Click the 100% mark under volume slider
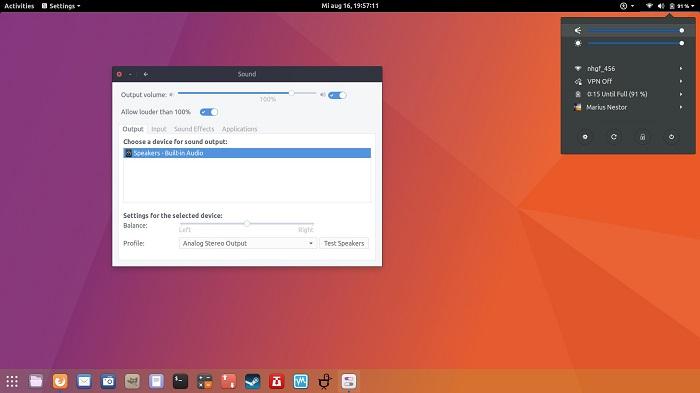 tap(268, 99)
